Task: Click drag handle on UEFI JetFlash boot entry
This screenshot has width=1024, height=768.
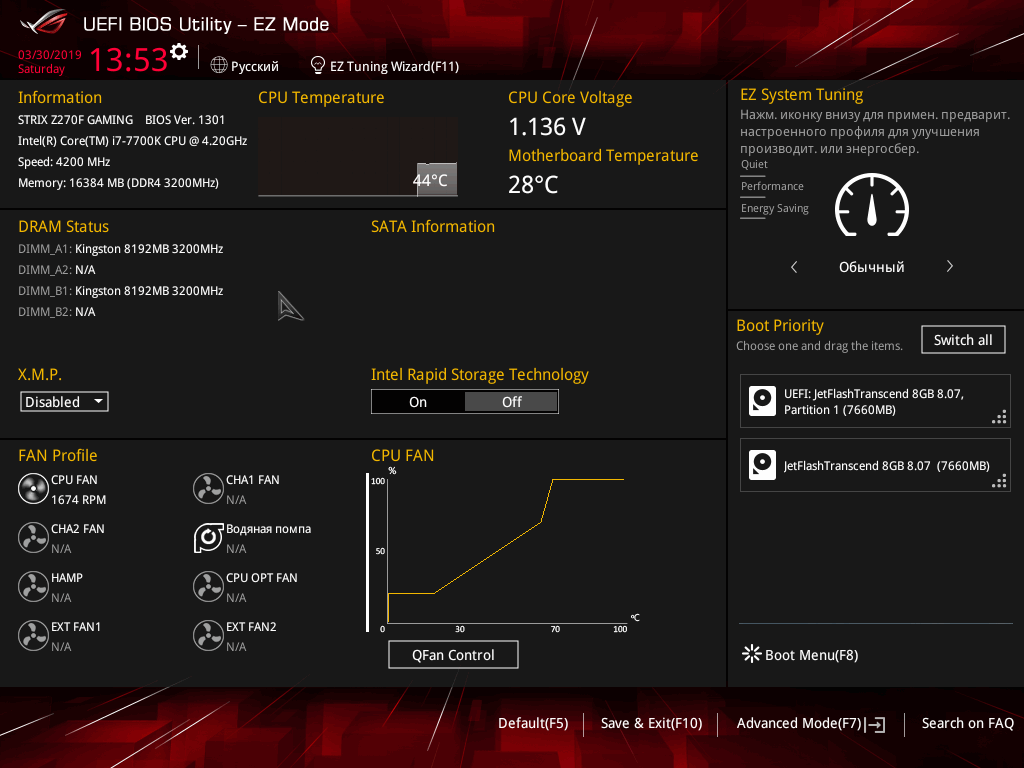Action: [x=999, y=417]
